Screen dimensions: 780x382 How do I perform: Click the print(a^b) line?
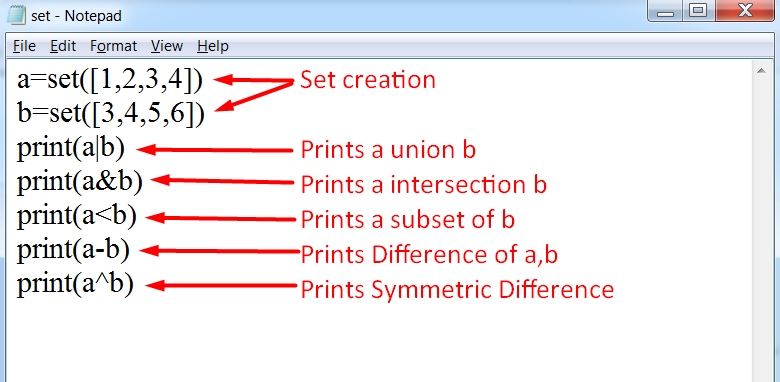[x=76, y=285]
